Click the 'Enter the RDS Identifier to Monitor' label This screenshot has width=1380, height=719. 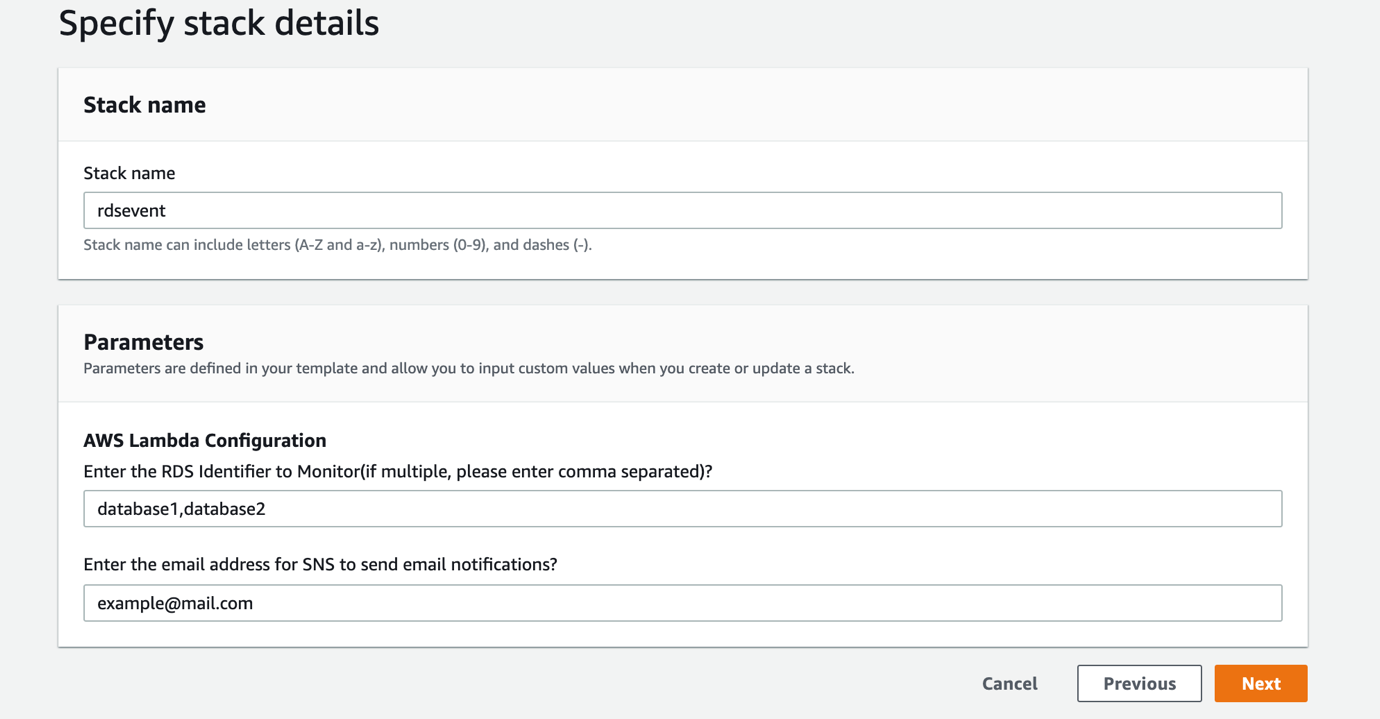[x=397, y=471]
